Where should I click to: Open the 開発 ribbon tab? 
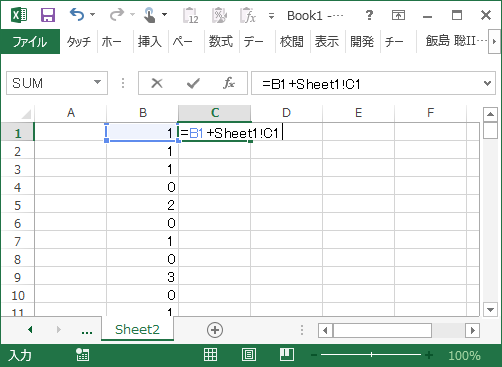click(x=362, y=42)
